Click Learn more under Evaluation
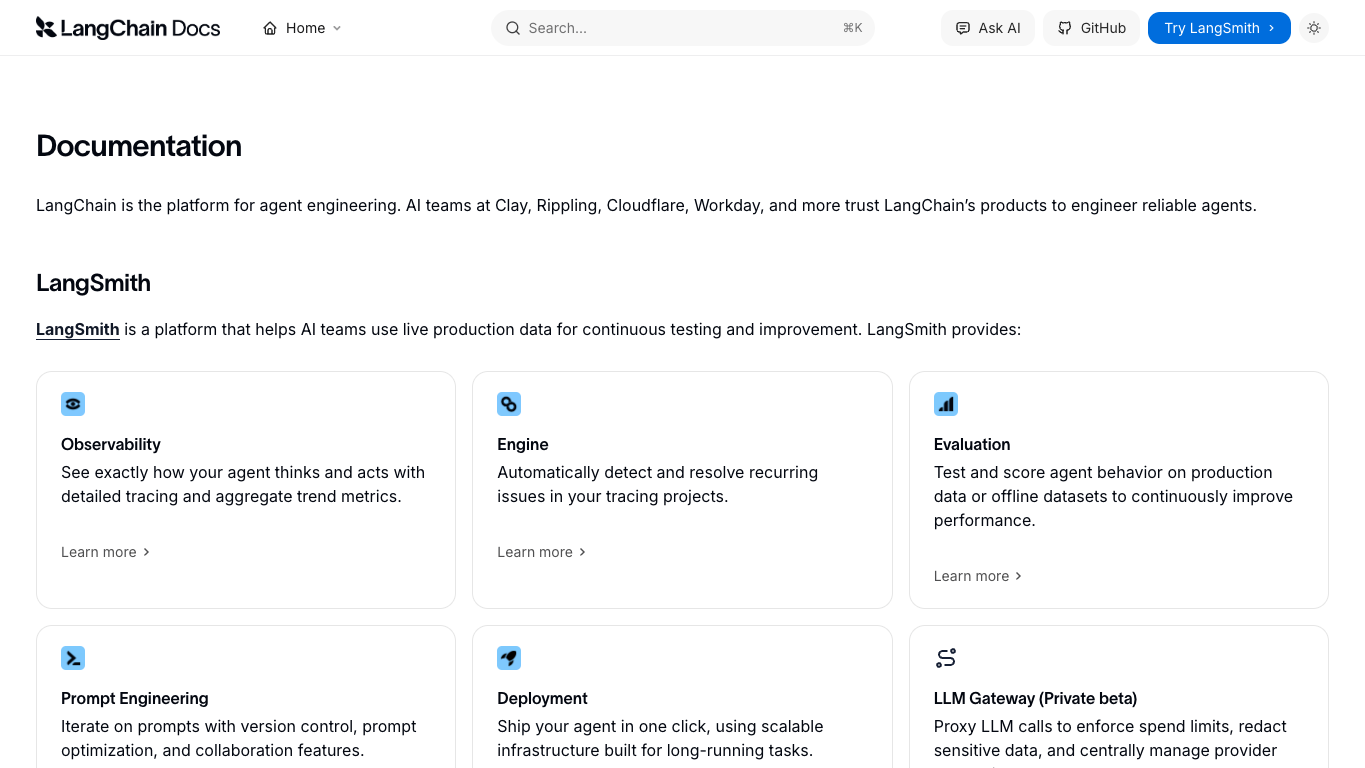Viewport: 1365px width, 768px height. point(978,576)
